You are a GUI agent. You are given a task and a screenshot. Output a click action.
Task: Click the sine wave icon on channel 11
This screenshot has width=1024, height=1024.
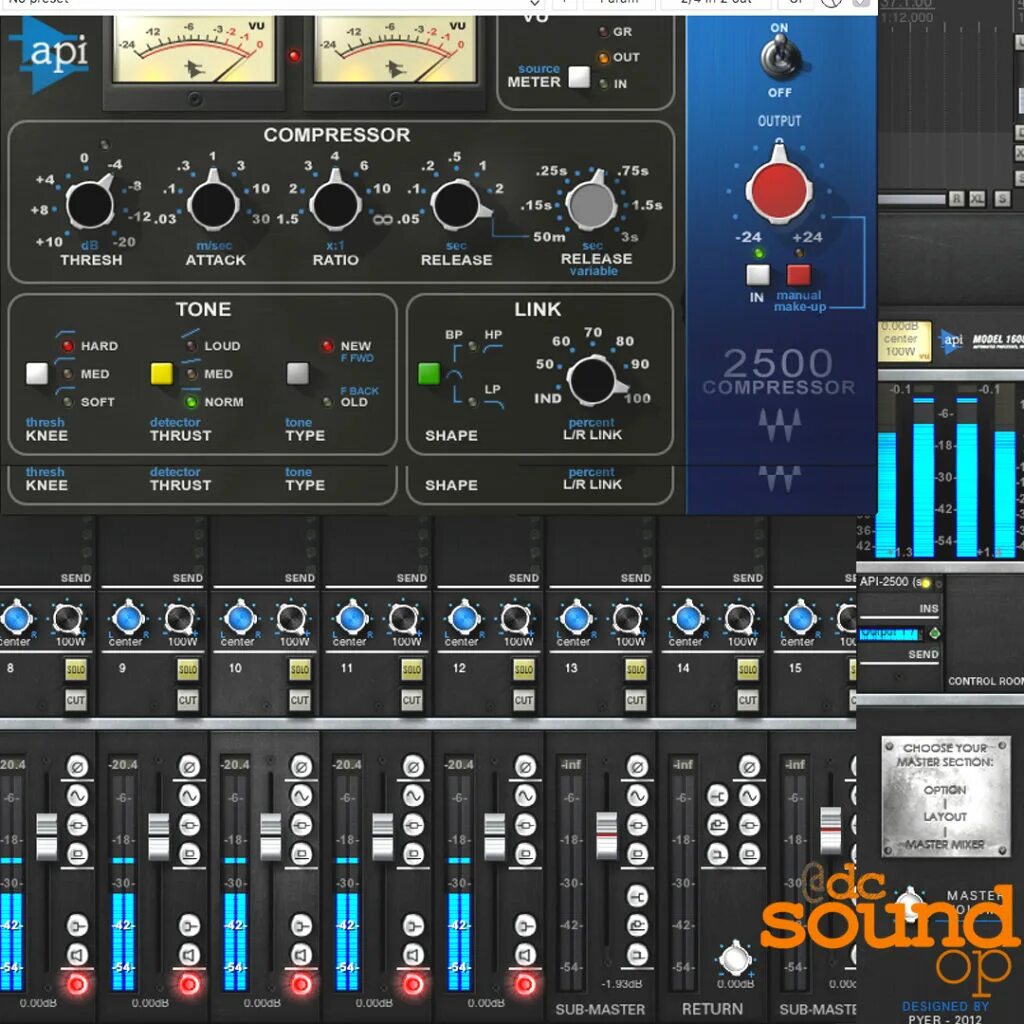(x=413, y=795)
